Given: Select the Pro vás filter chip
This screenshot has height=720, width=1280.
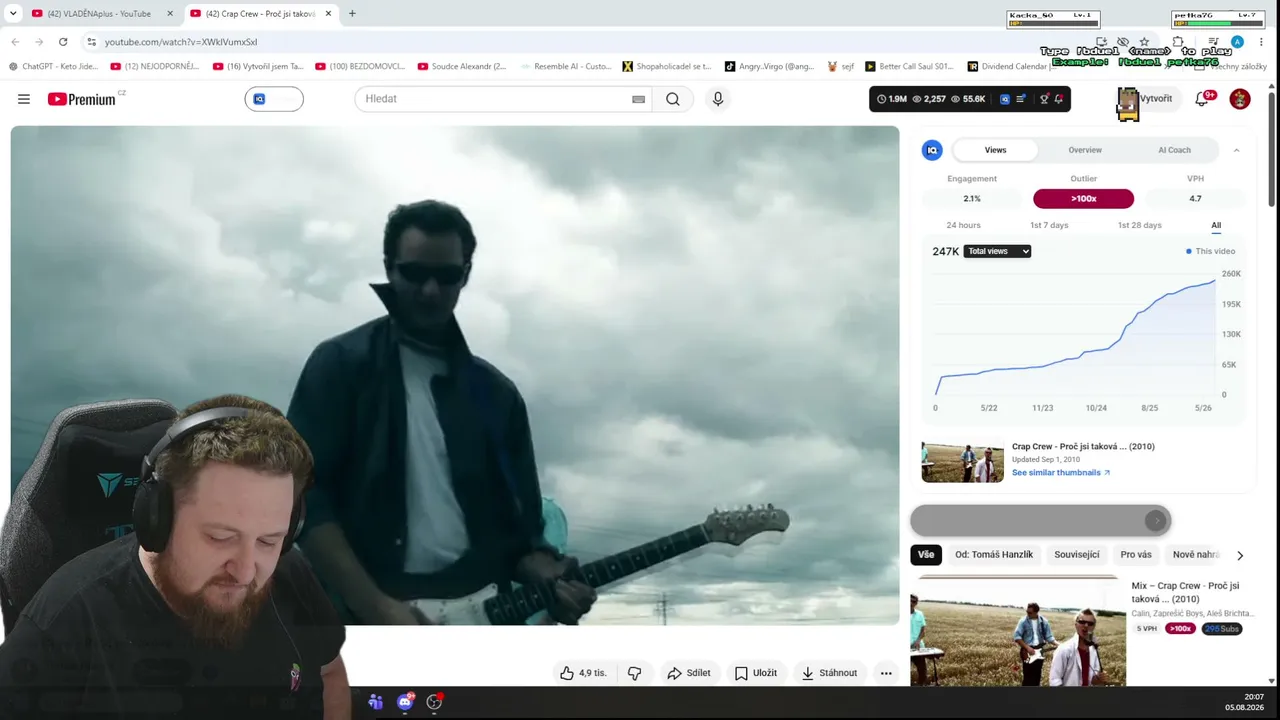Looking at the screenshot, I should (x=1136, y=554).
